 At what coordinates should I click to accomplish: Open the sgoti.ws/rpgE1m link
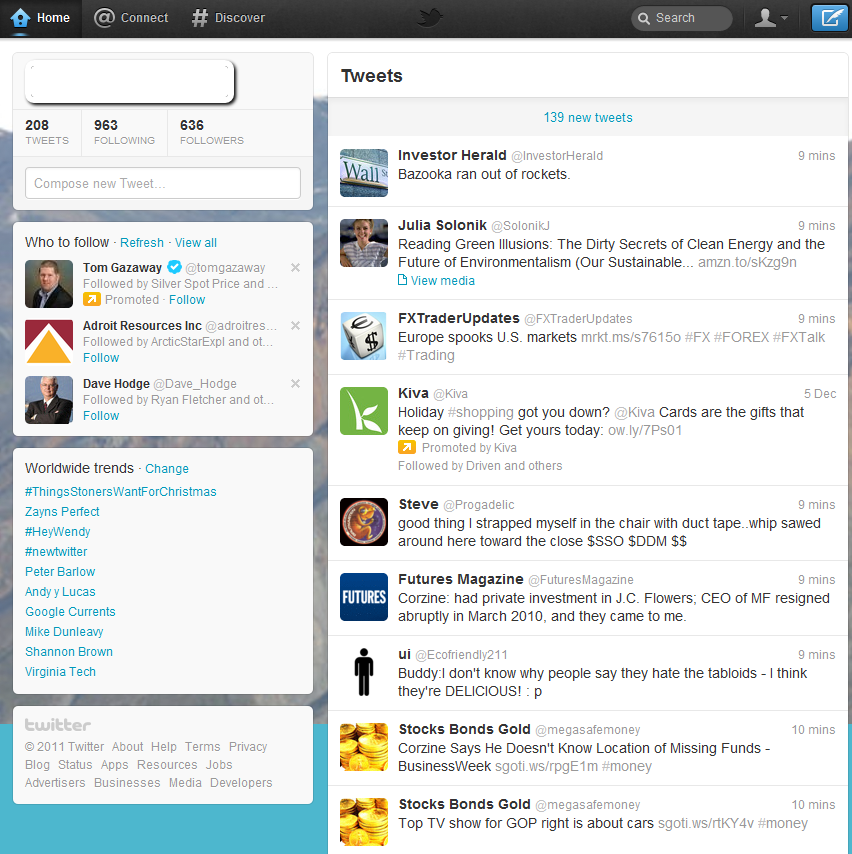(x=546, y=766)
